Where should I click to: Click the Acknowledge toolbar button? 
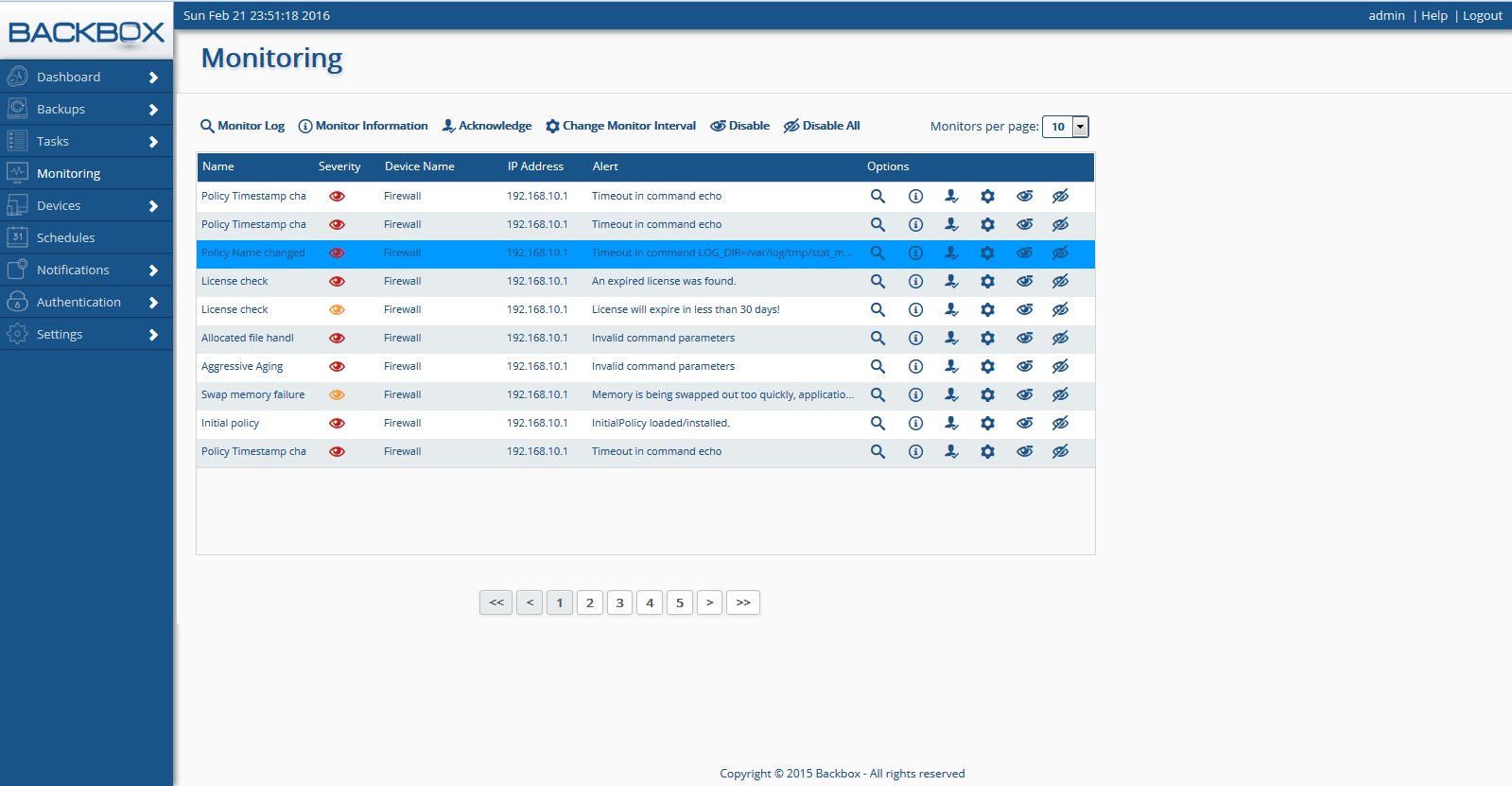point(487,126)
